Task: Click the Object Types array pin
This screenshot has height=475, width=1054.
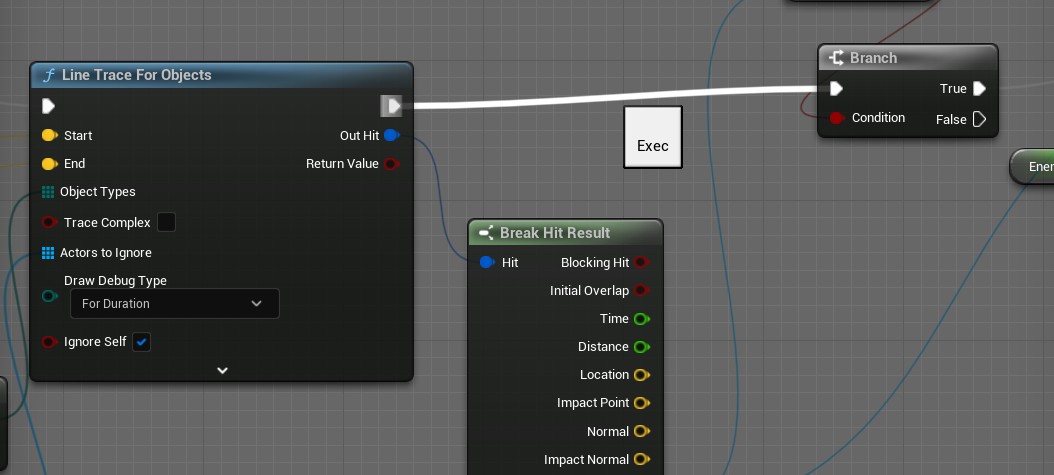Action: [48, 192]
